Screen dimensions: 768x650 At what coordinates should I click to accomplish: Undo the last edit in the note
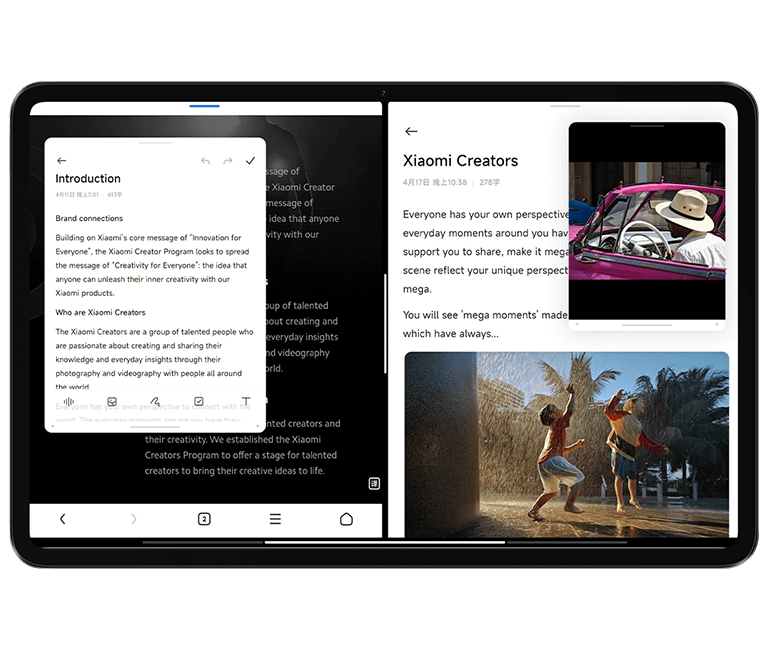click(x=205, y=160)
